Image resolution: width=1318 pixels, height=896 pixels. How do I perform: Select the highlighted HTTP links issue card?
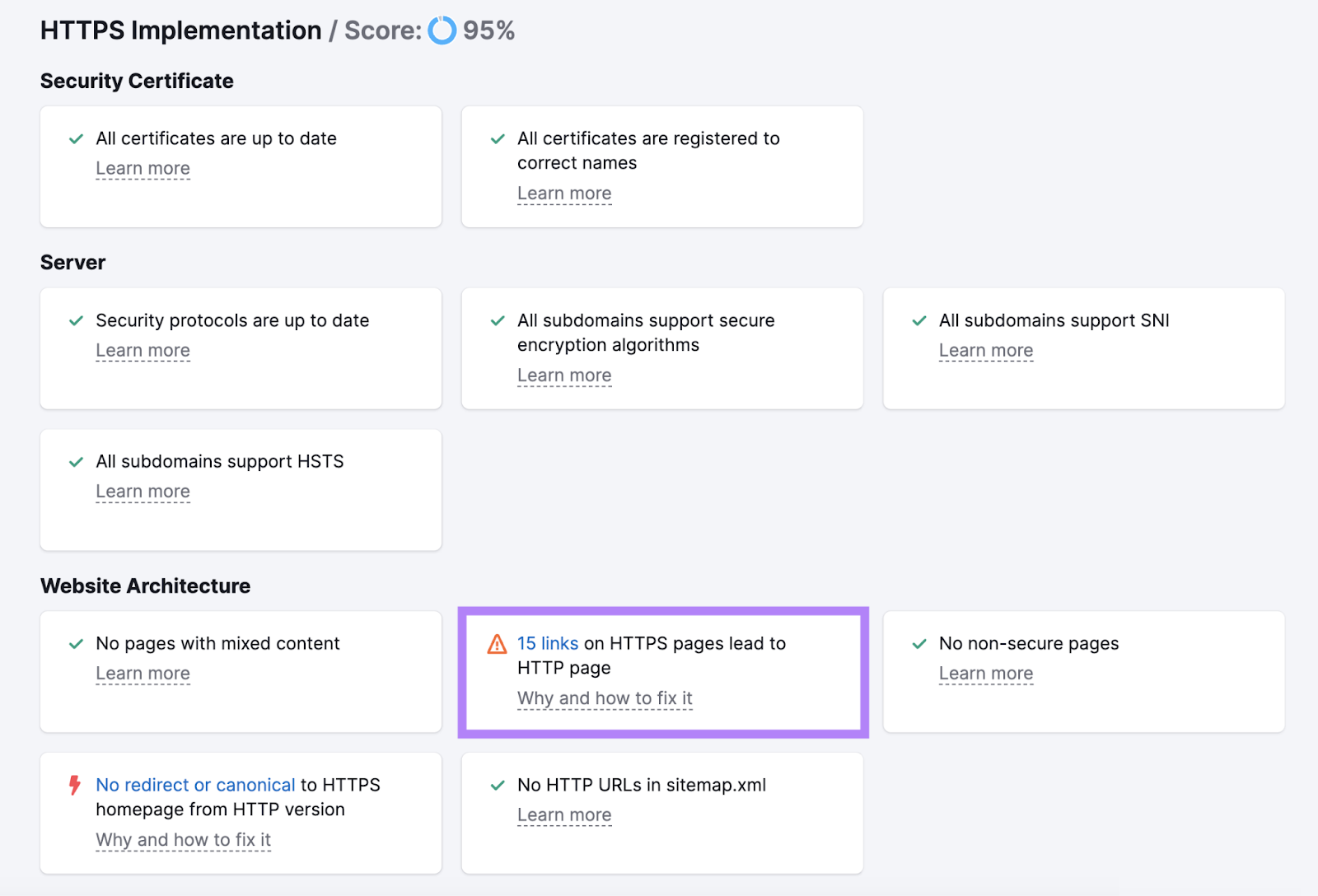(662, 671)
